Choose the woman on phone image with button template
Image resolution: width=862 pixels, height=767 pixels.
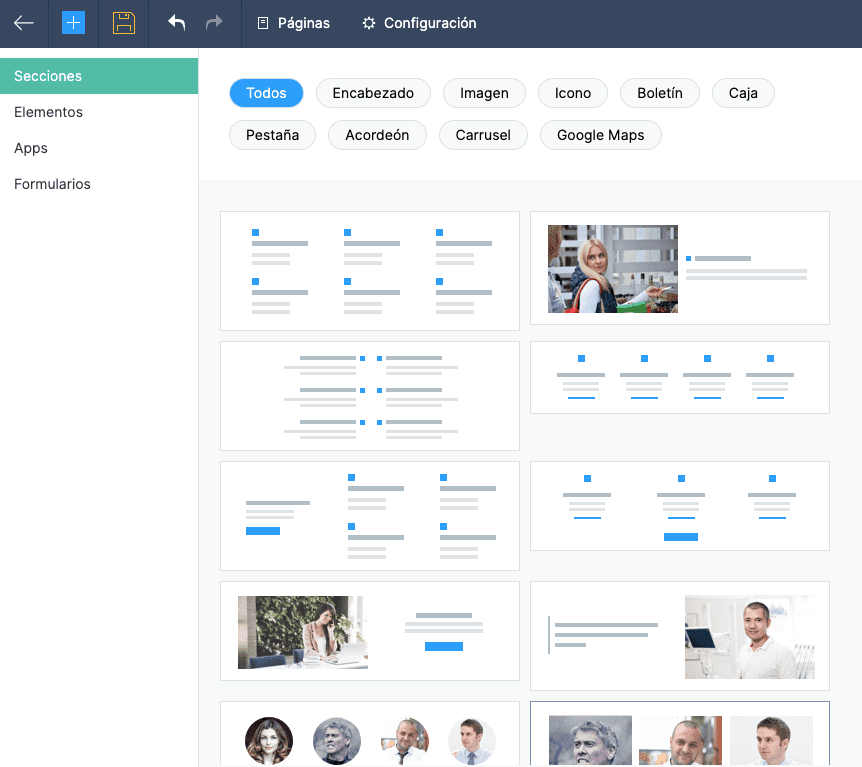(x=370, y=631)
